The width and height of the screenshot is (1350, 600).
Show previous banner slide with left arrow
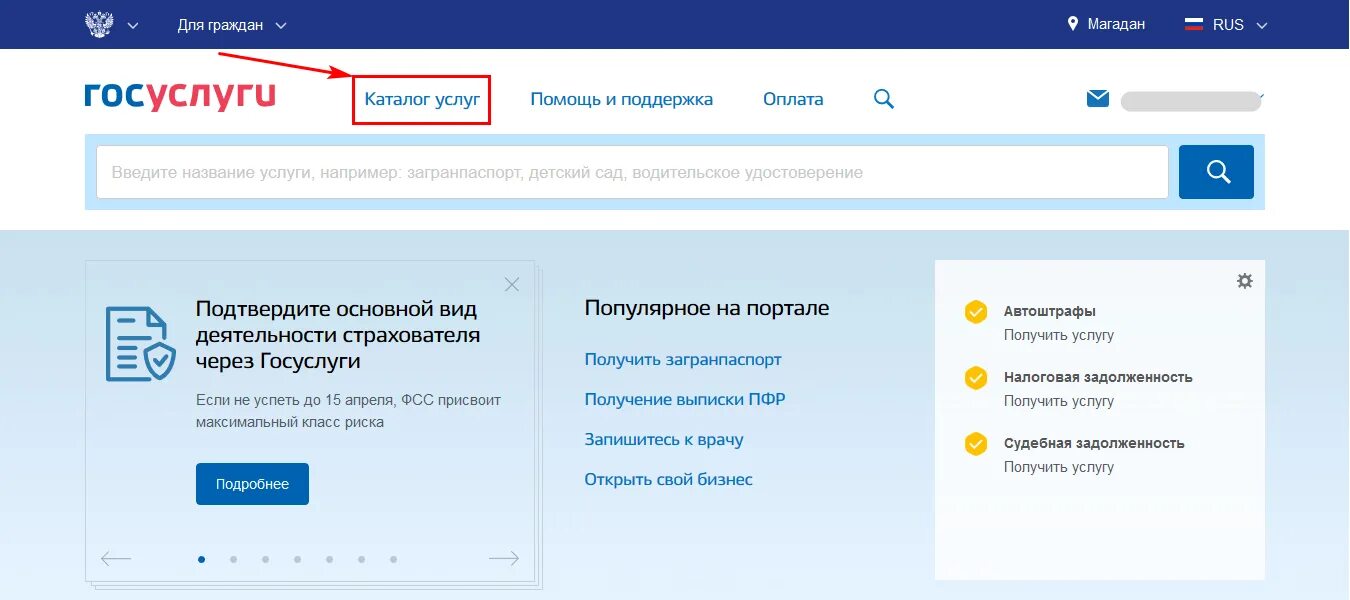coord(116,558)
